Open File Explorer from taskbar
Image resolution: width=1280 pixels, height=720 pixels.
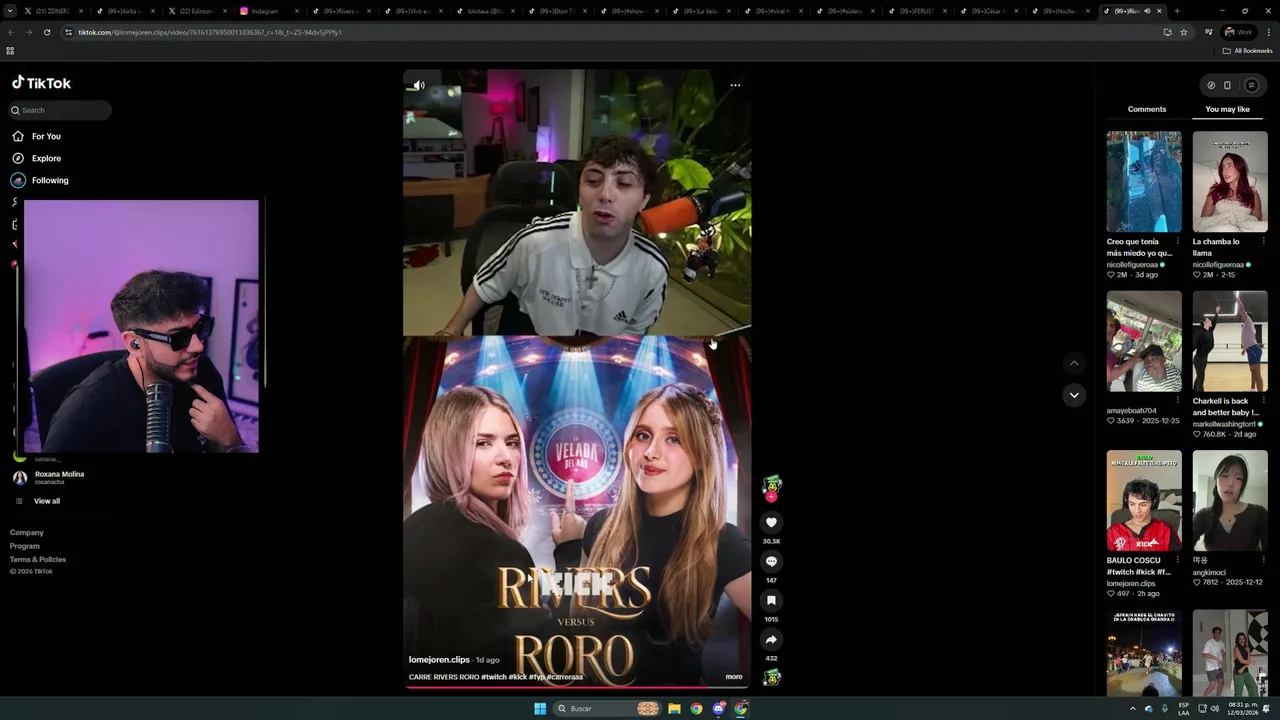click(x=674, y=708)
